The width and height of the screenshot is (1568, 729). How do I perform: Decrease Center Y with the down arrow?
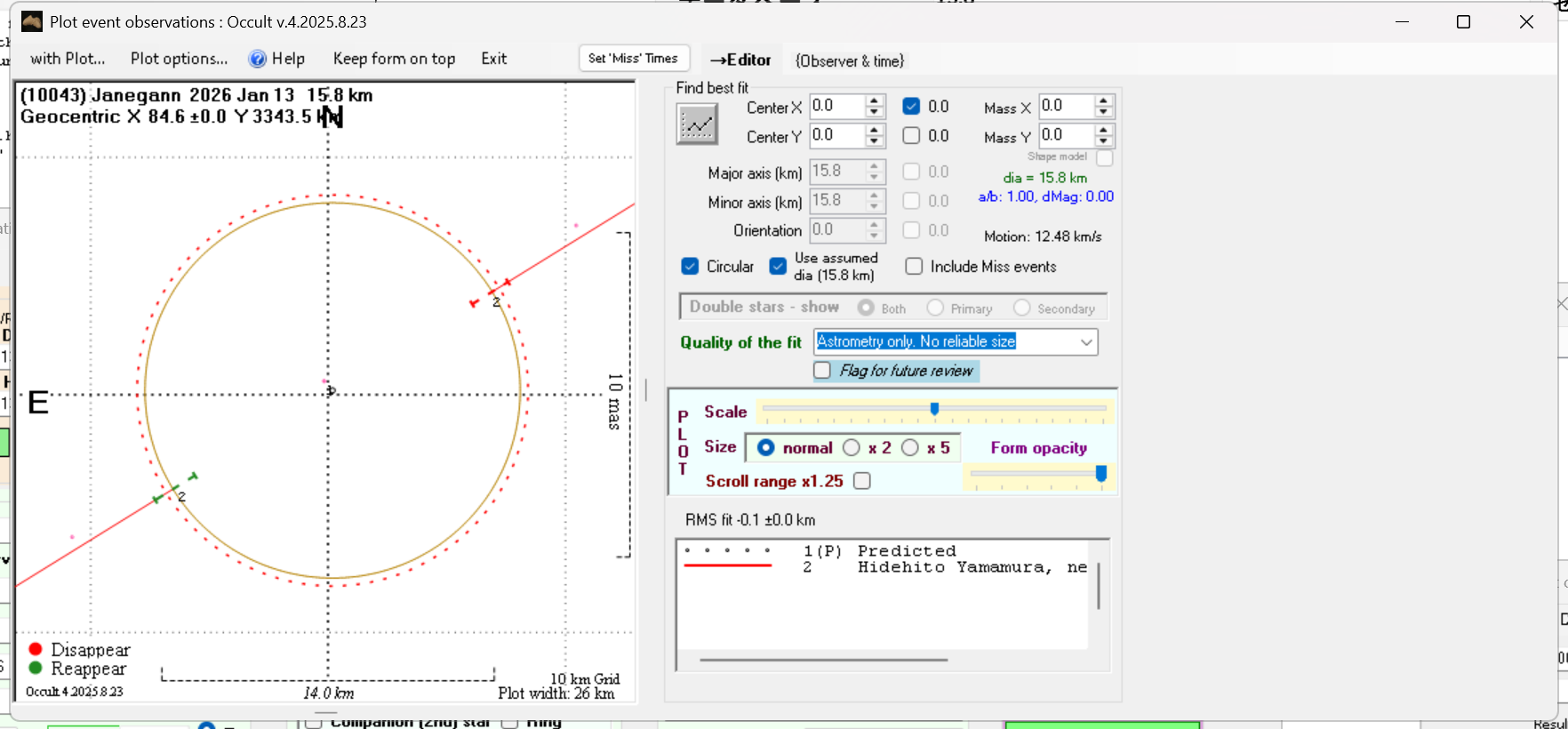(x=875, y=142)
